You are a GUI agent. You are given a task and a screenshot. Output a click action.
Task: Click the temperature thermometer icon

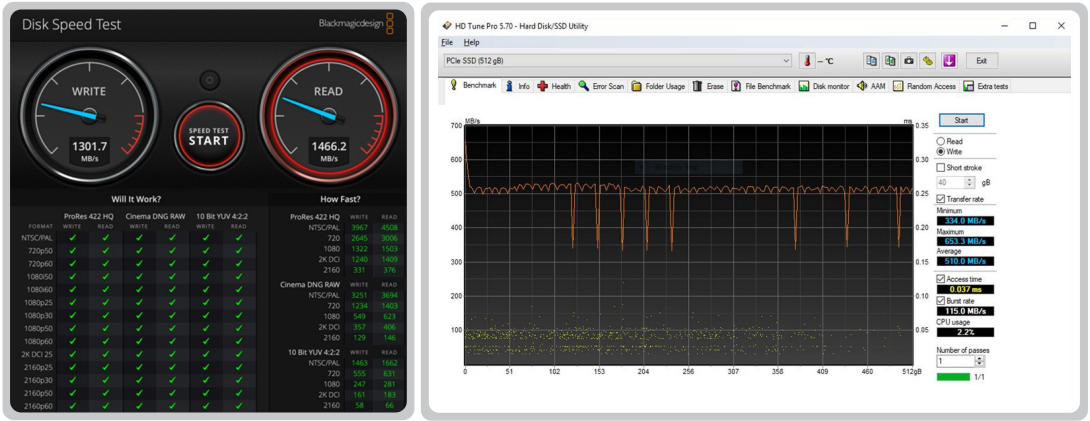tap(806, 60)
